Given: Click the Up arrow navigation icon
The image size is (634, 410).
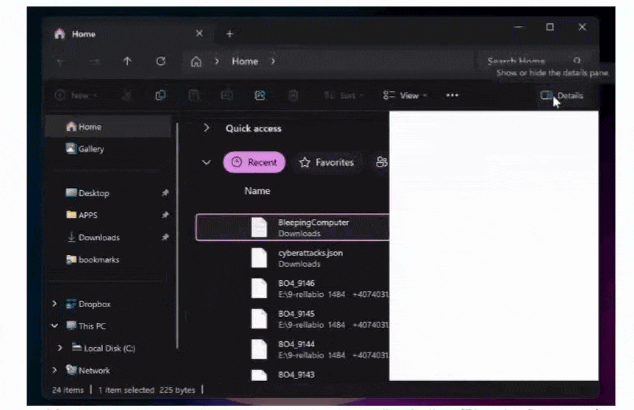Looking at the screenshot, I should click(x=127, y=62).
